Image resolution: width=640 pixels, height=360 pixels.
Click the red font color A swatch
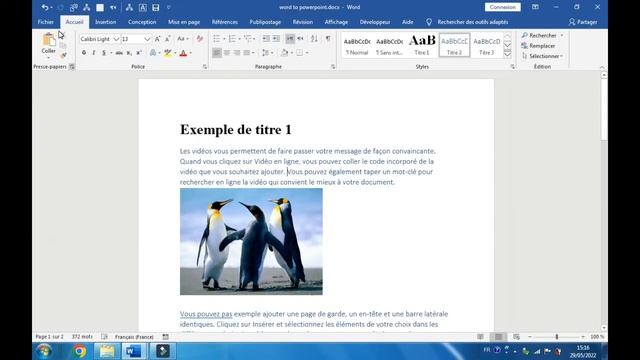[x=183, y=53]
